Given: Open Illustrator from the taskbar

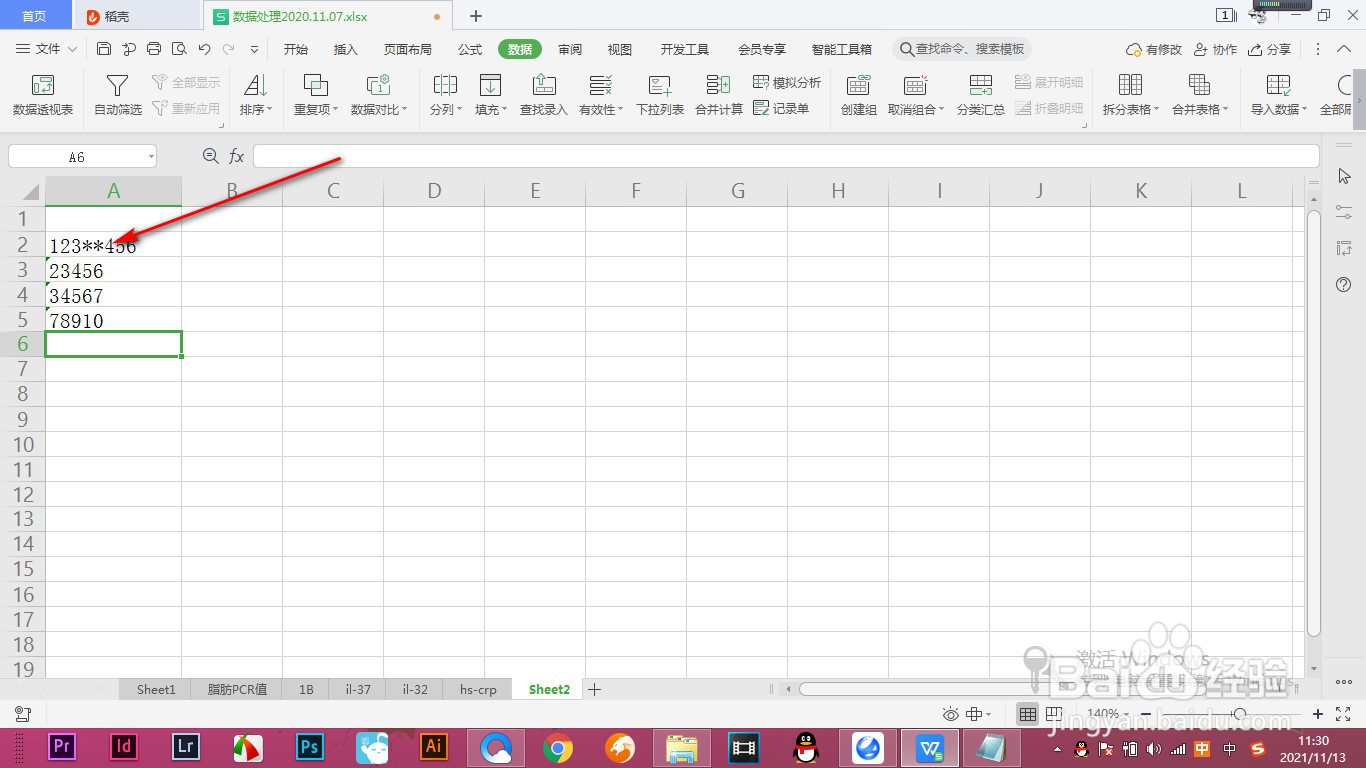Looking at the screenshot, I should click(433, 747).
